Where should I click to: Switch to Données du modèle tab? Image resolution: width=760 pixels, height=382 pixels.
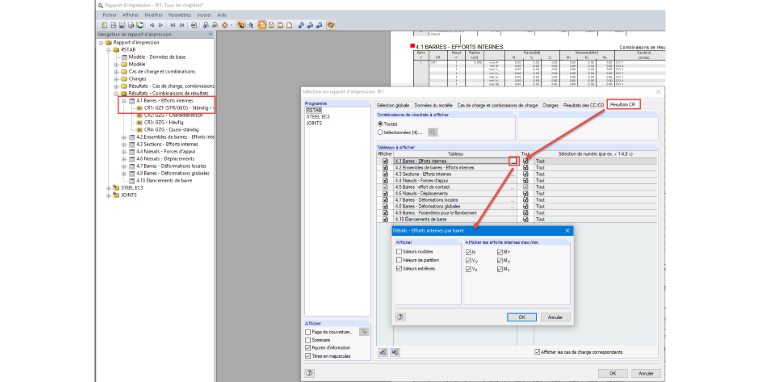(433, 105)
